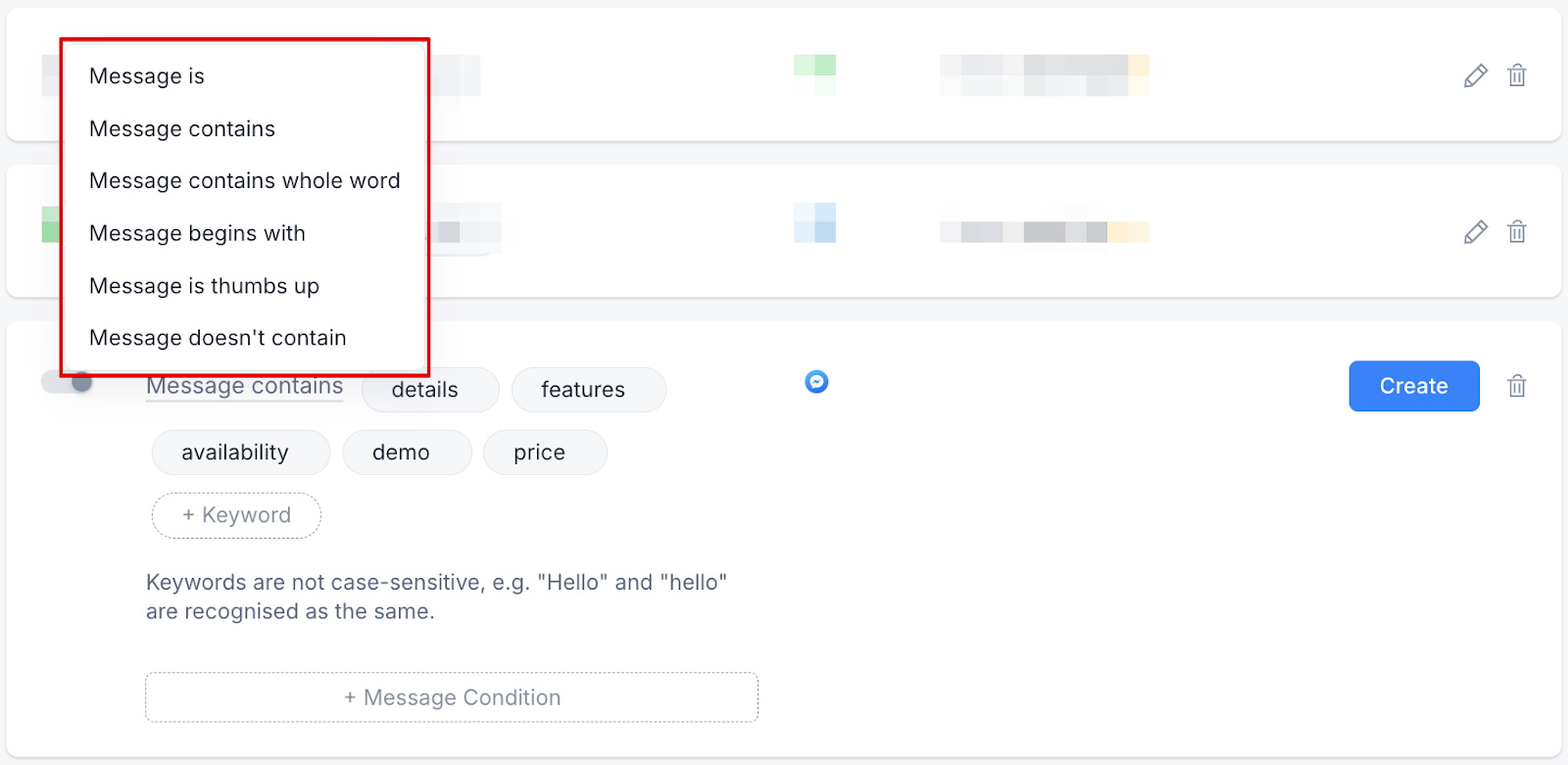Toggle the new rule's on/off switch
The width and height of the screenshot is (1568, 765).
click(x=68, y=382)
